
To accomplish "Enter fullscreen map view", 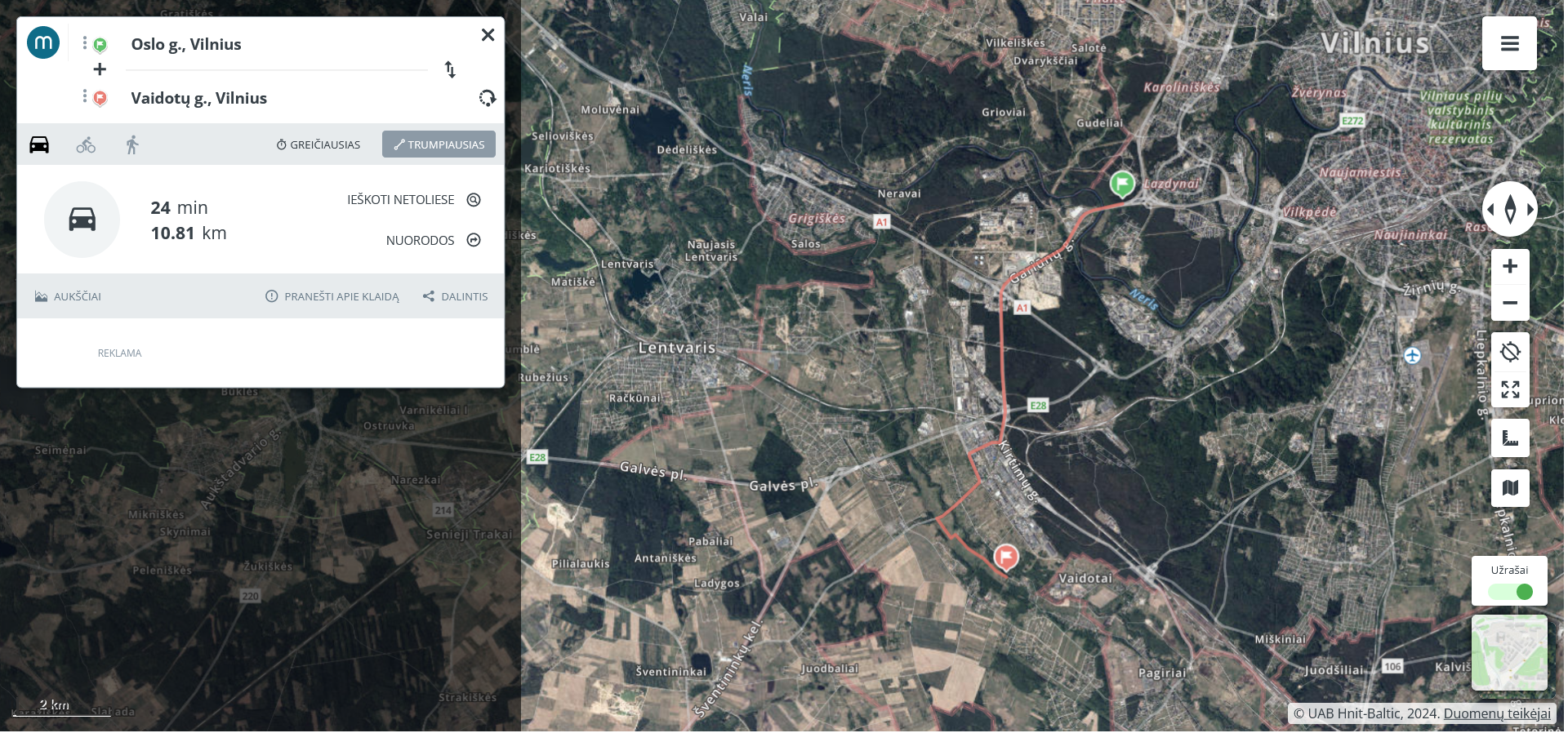I will 1510,389.
